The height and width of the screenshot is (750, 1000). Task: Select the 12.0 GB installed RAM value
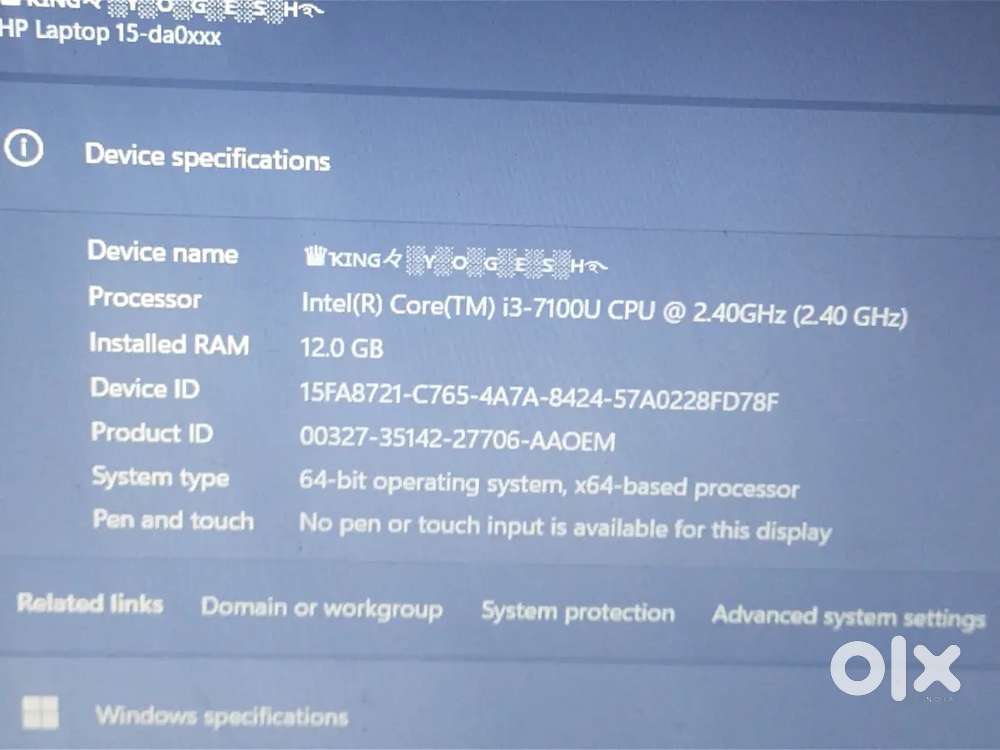342,348
